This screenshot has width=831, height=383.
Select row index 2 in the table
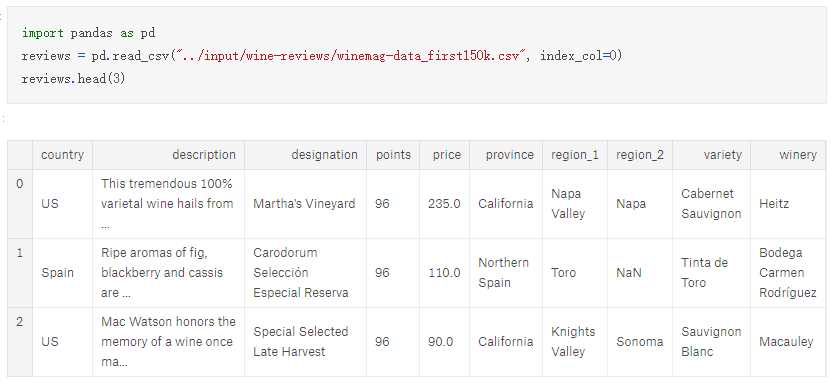click(x=20, y=322)
